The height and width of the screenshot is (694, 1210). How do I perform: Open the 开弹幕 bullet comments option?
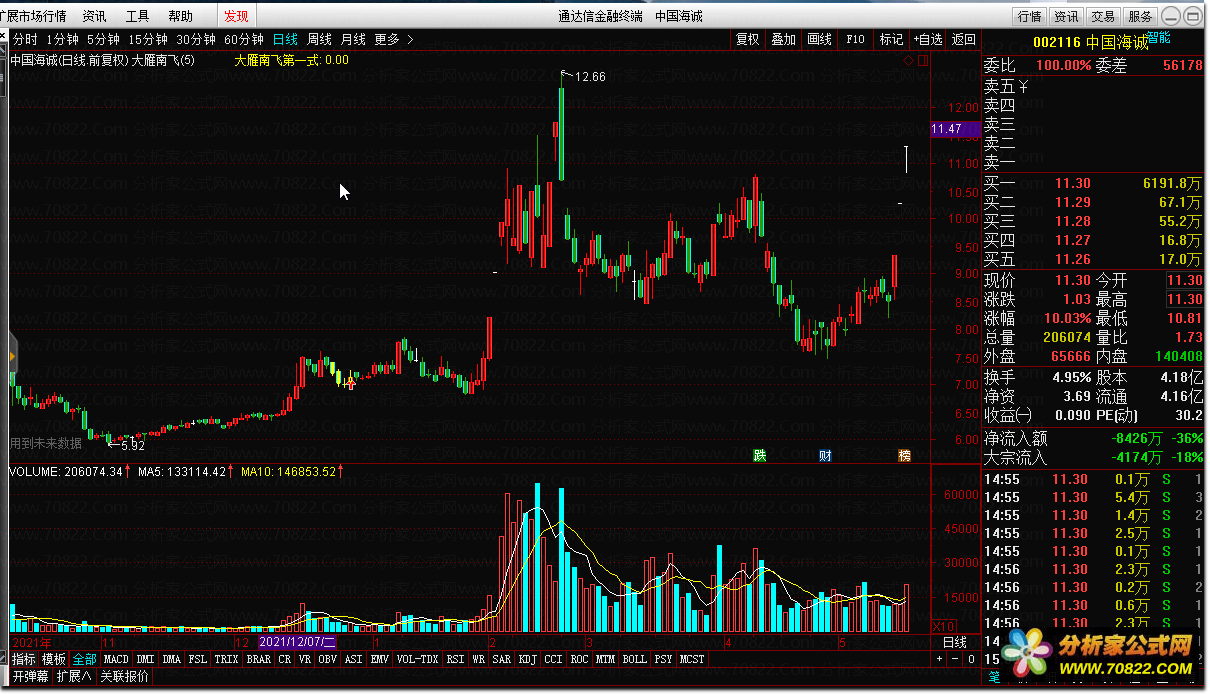pos(30,676)
